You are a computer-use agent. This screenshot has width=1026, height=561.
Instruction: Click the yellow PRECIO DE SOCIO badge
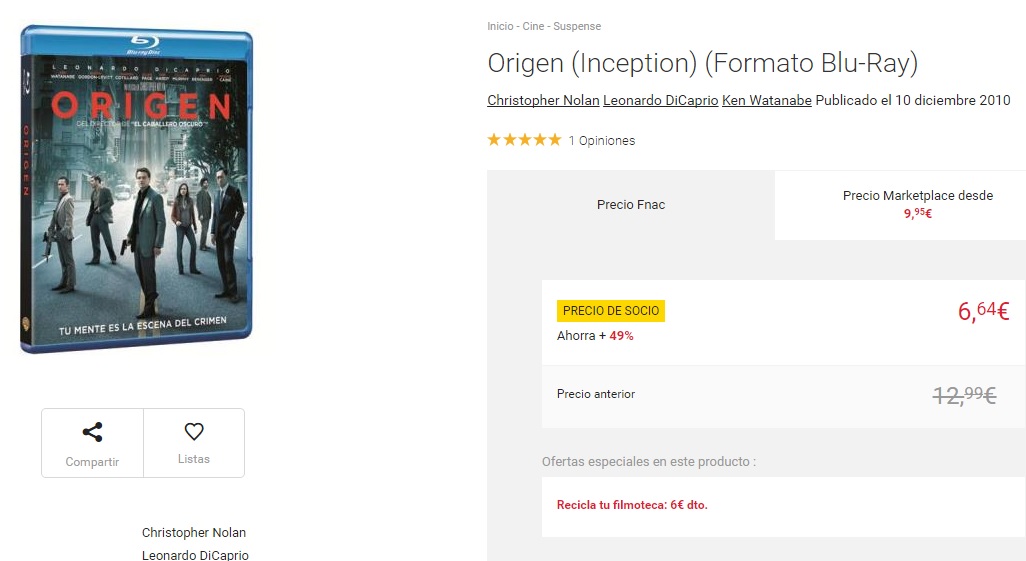[610, 311]
